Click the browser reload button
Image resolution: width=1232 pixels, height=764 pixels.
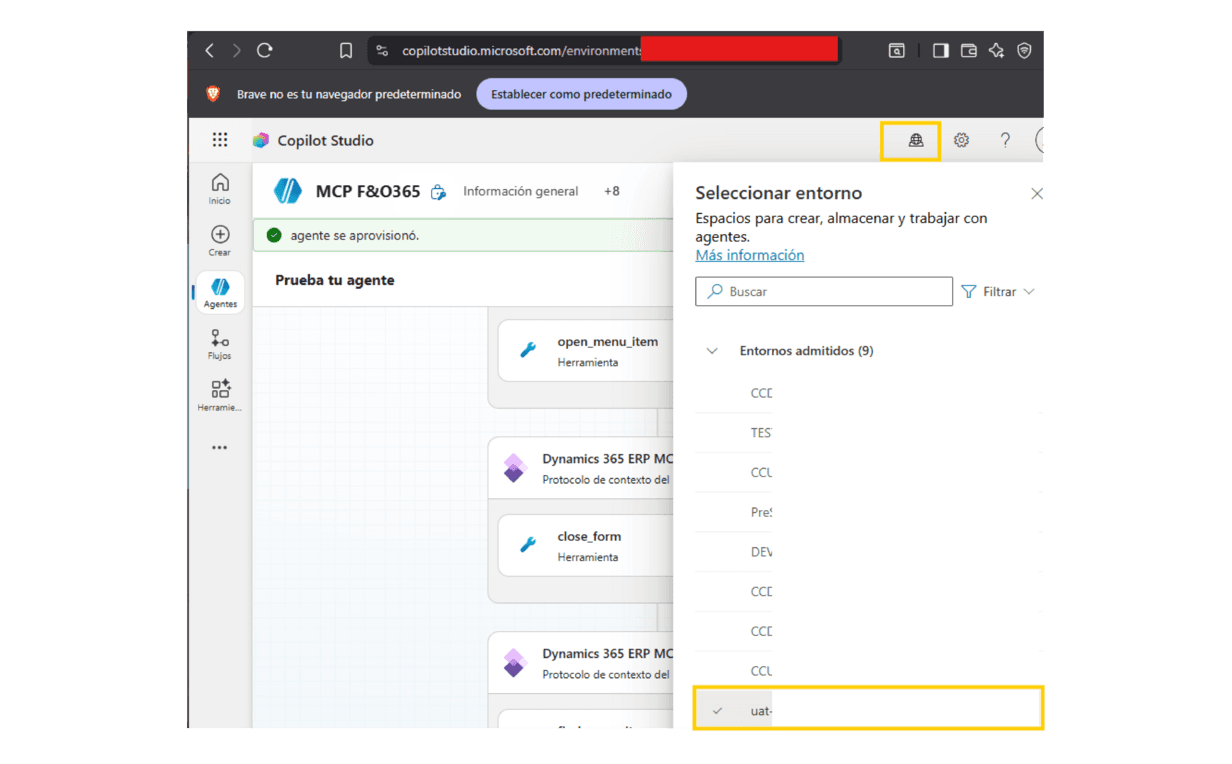(x=265, y=50)
